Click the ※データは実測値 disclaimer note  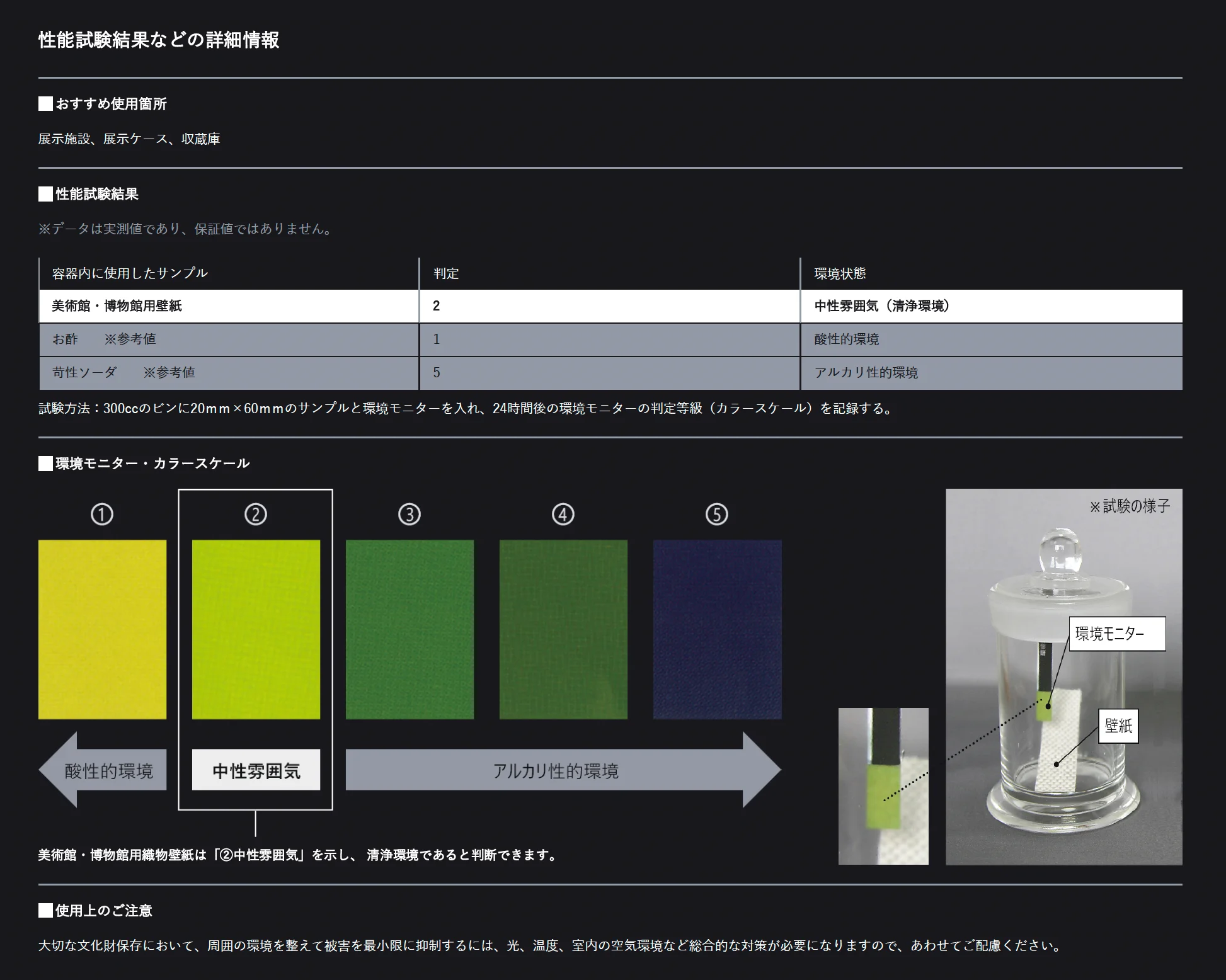[185, 229]
